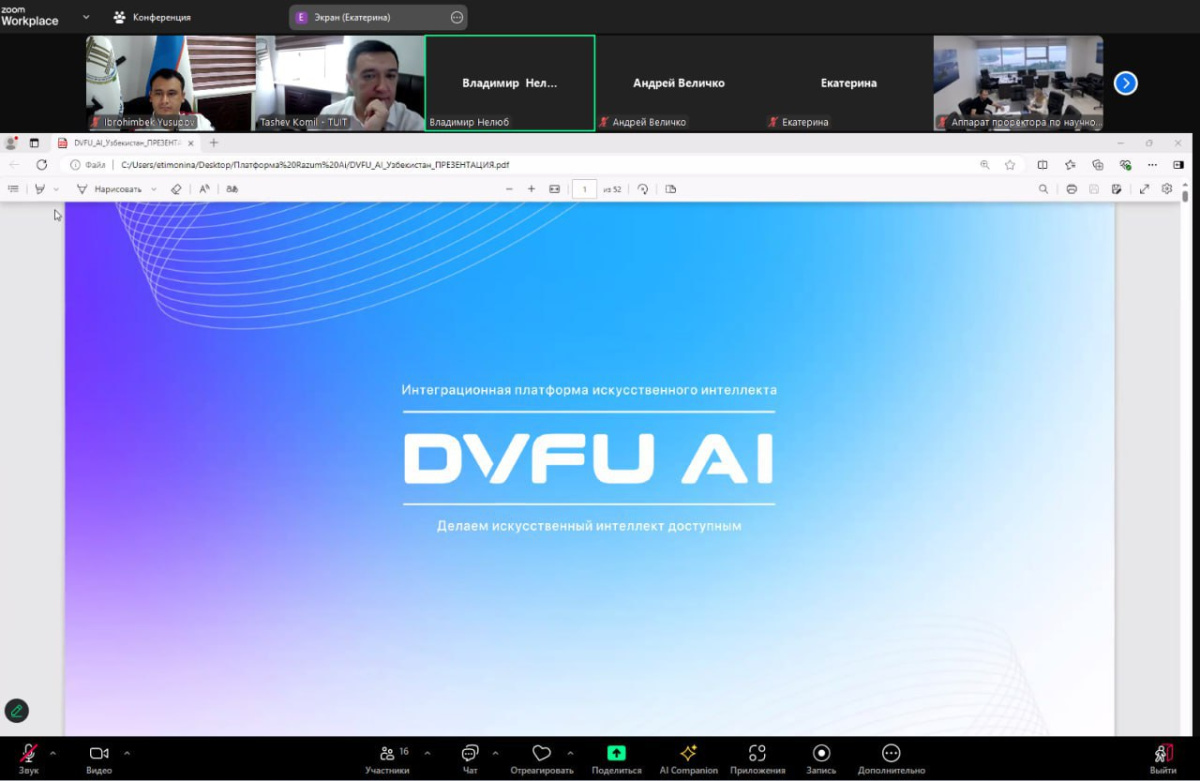Viewport: 1200px width, 781px height.
Task: Open Zoom Workplace dropdown arrow
Action: click(85, 17)
